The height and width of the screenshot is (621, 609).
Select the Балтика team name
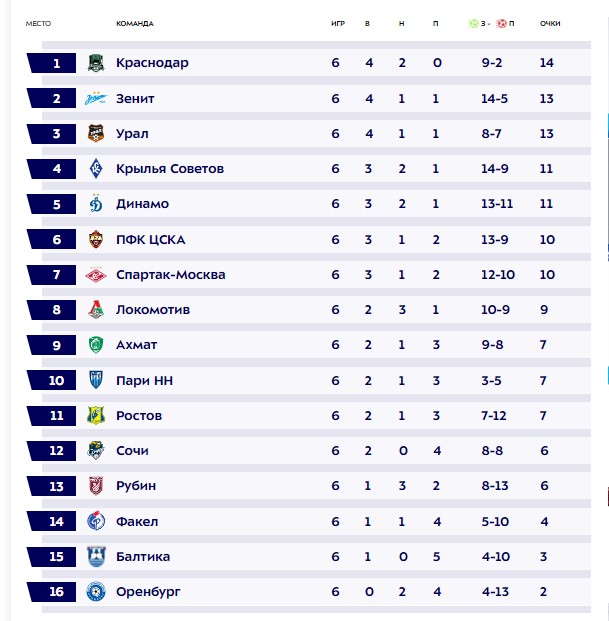(x=143, y=556)
